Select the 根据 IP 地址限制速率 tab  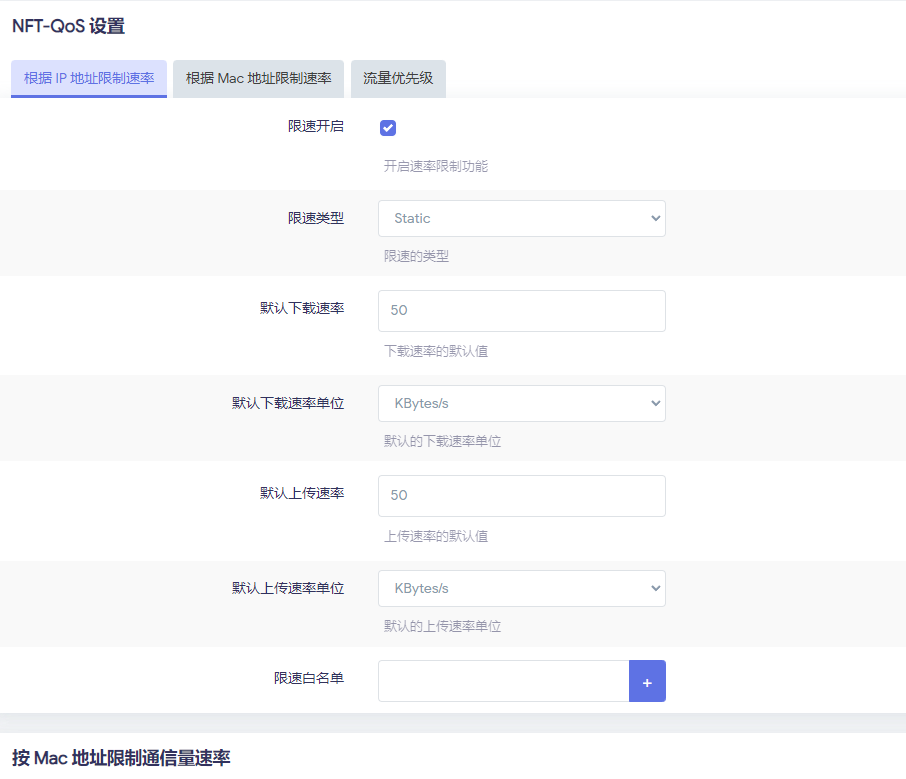88,78
